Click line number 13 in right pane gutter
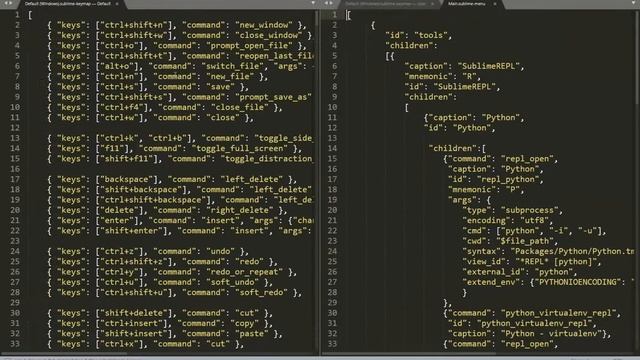The height and width of the screenshot is (360, 640). 332,138
